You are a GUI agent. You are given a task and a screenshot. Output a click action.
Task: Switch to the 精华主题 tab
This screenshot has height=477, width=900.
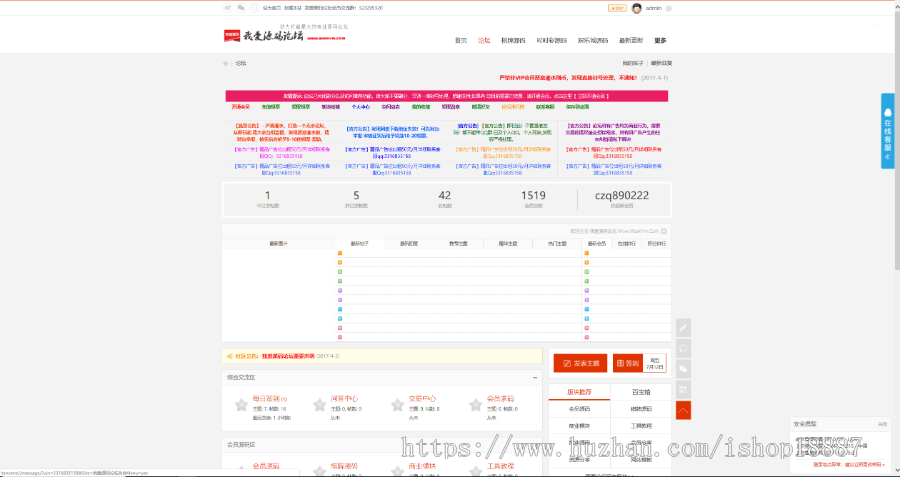pos(507,243)
